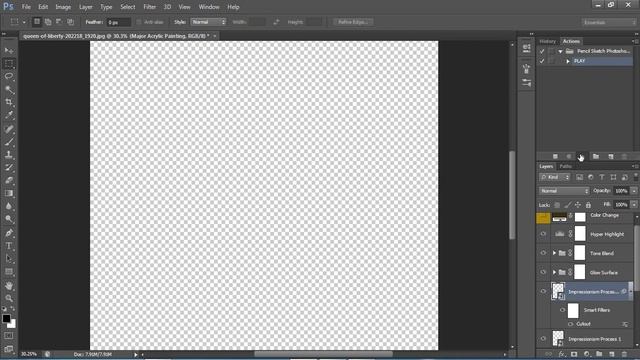The height and width of the screenshot is (360, 640).
Task: Lock all padlock icon
Action: point(588,205)
